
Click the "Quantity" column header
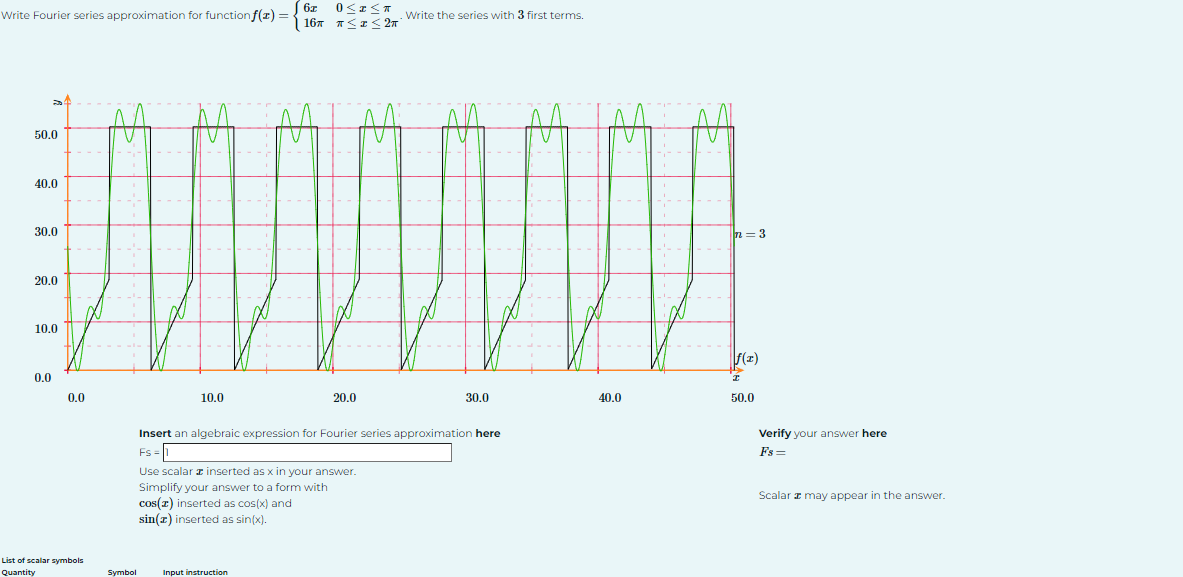(20, 572)
